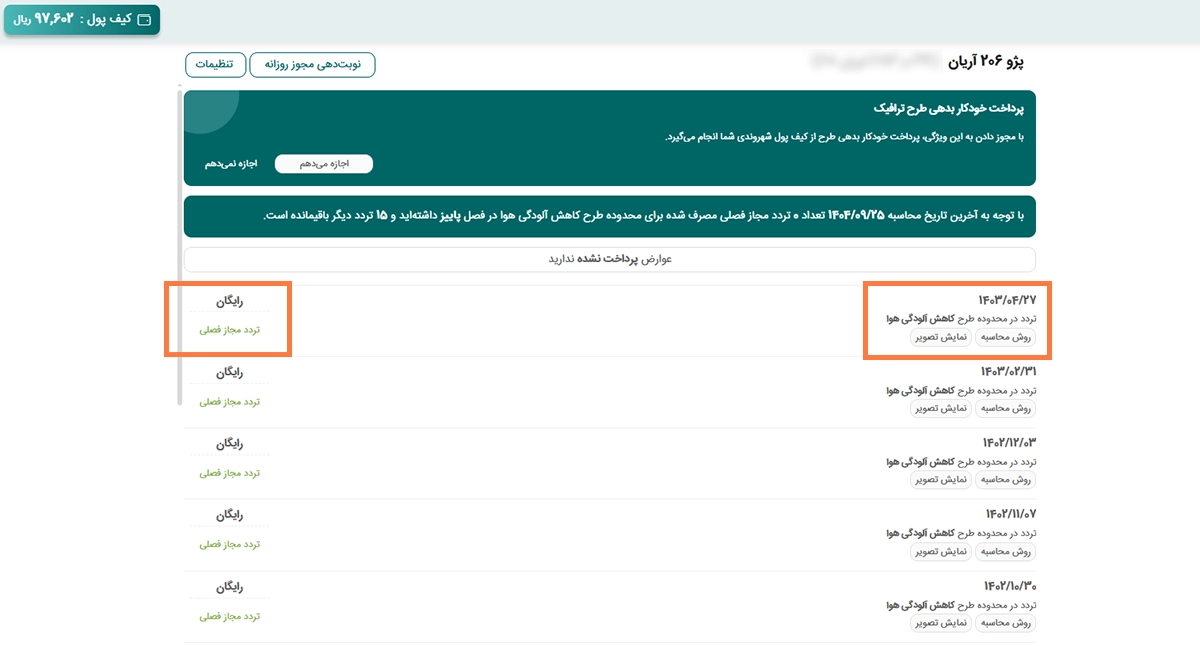Click نمایش تصویر for the ۱۴۰۳/۰۲/۳۱ entry
Image resolution: width=1200 pixels, height=646 pixels.
[x=939, y=409]
